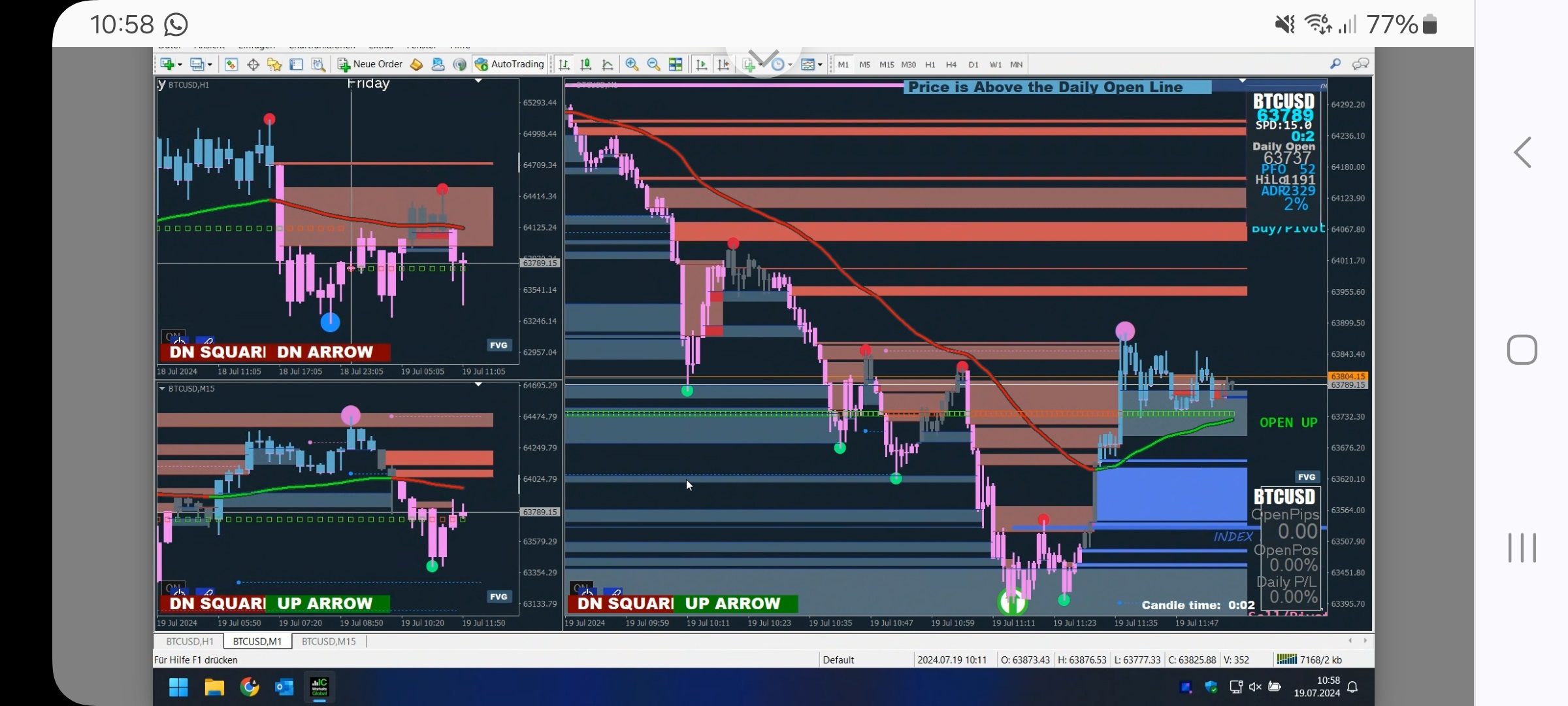Toggle the AutoTrading button

tap(510, 64)
